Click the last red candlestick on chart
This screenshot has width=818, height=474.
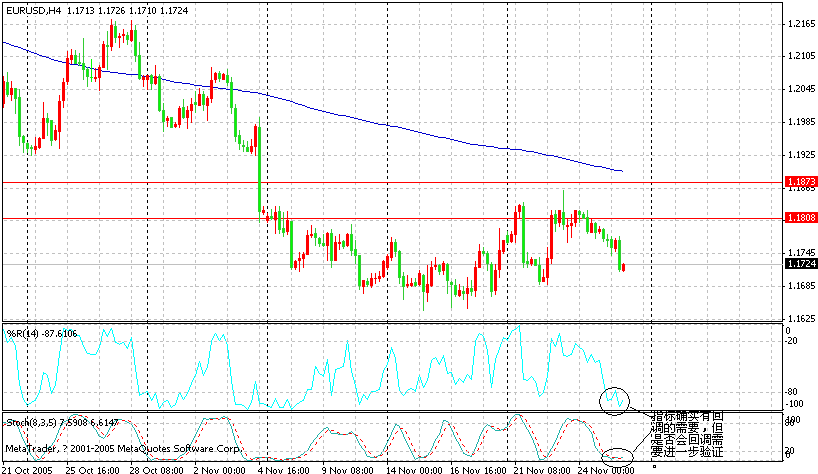click(623, 268)
